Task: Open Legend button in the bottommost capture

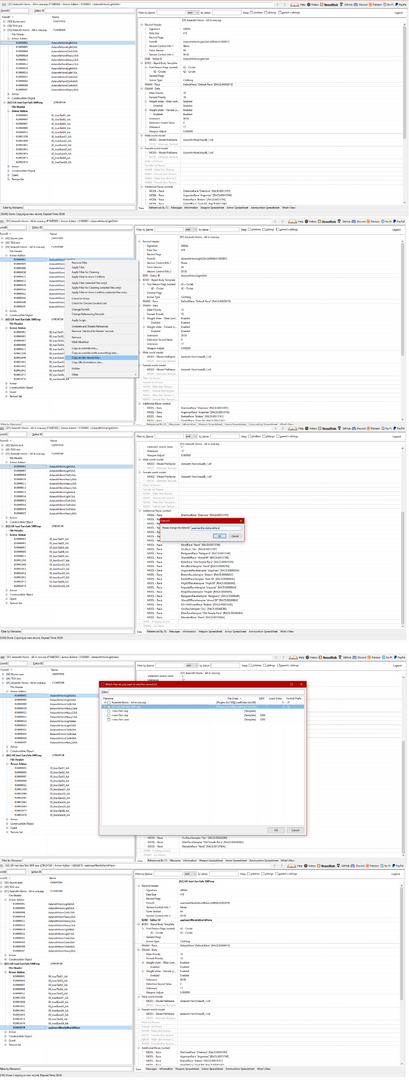Action: coord(395,875)
